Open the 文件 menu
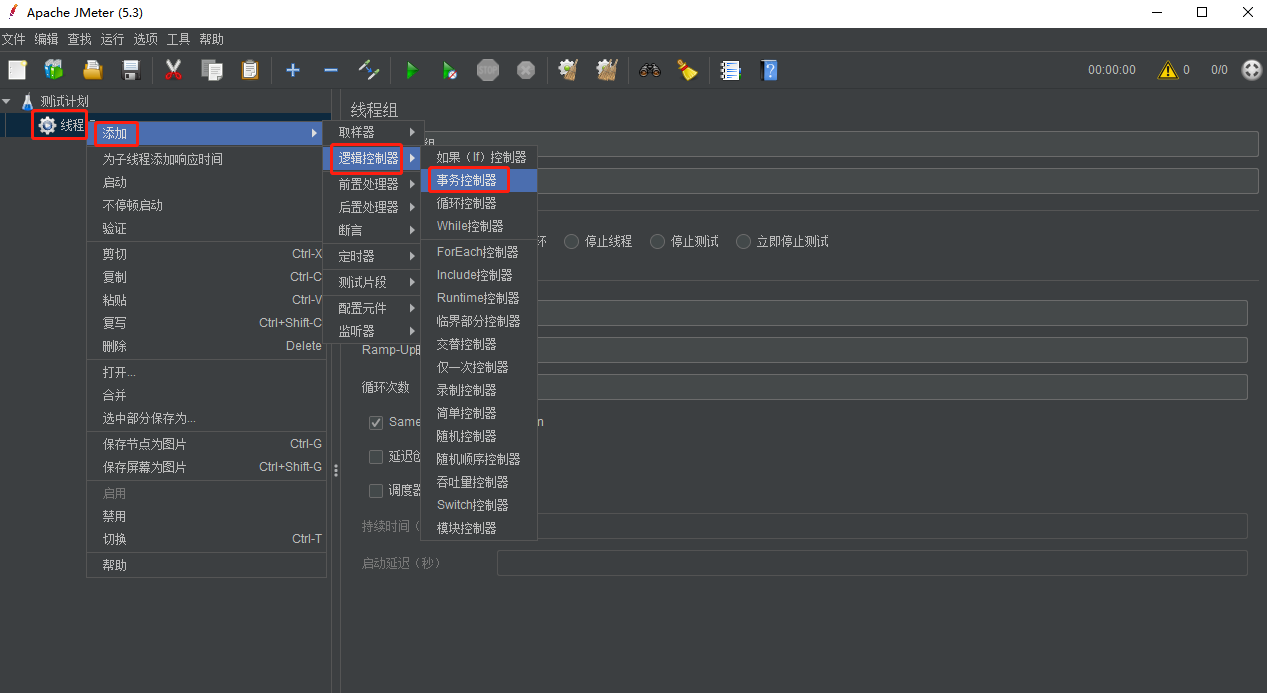This screenshot has height=693, width=1267. (x=13, y=39)
